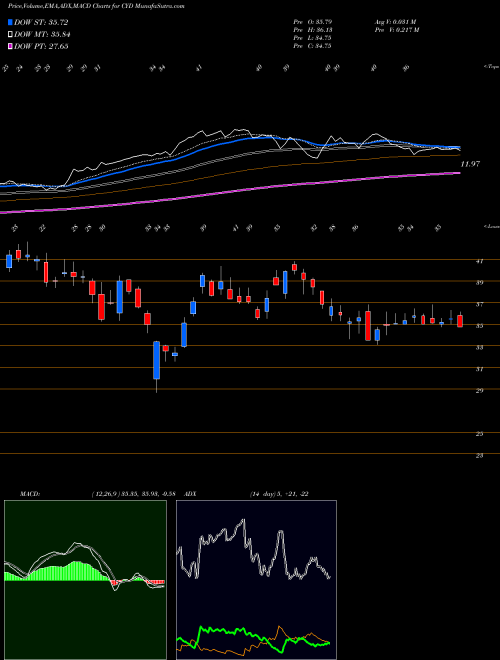Viewport: 500px width, 660px height.
Task: Click the 29 price axis label
Action: (x=479, y=390)
